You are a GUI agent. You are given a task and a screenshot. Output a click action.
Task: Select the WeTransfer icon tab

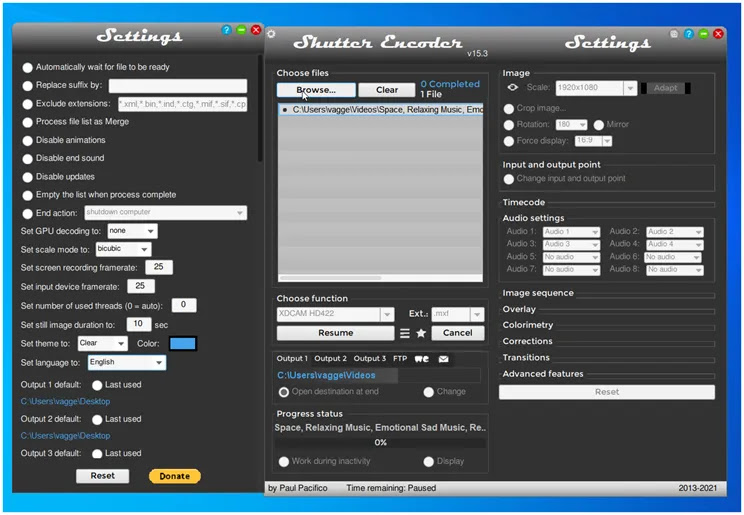(x=422, y=359)
